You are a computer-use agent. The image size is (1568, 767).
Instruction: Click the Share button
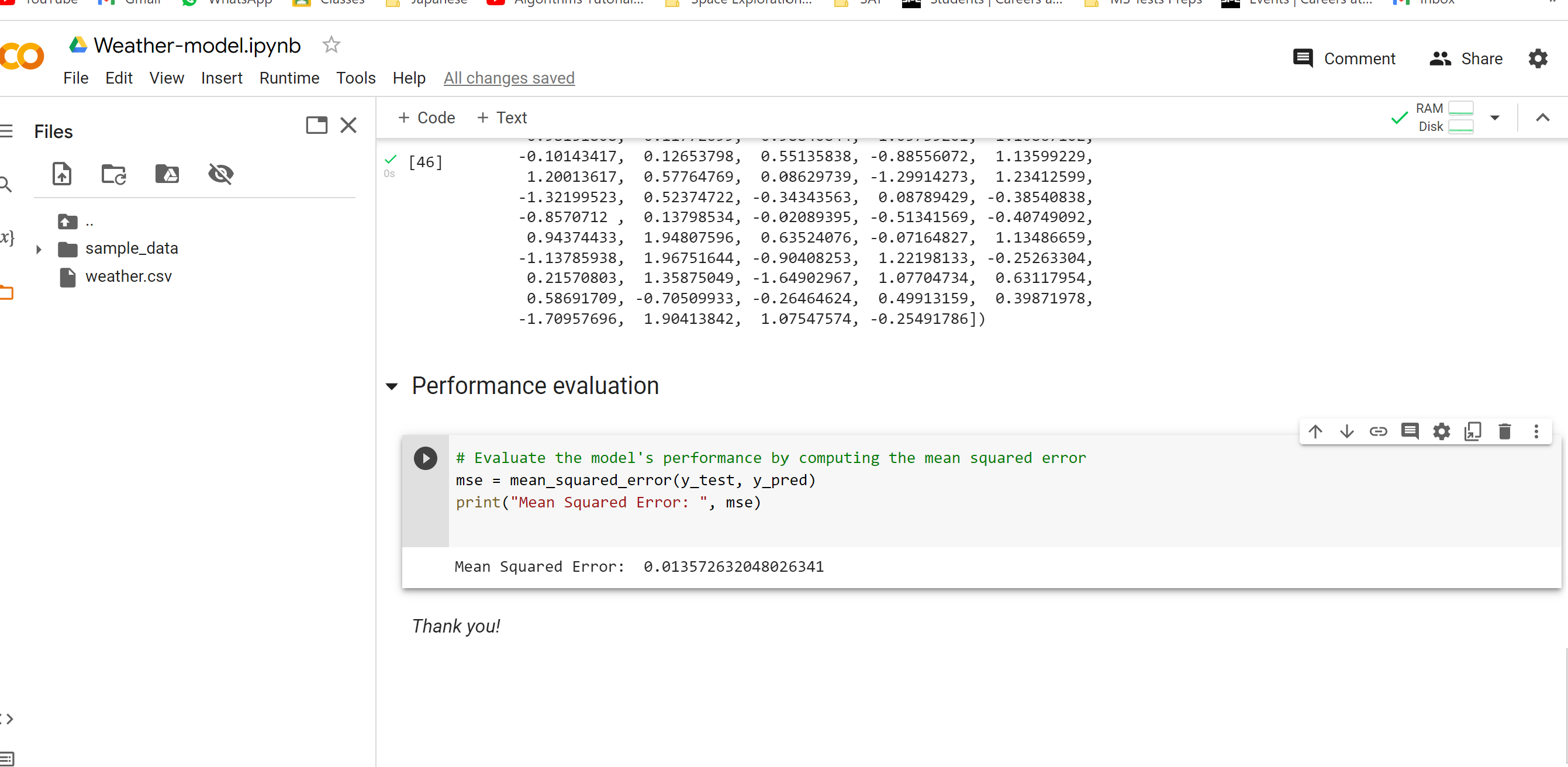(1465, 59)
